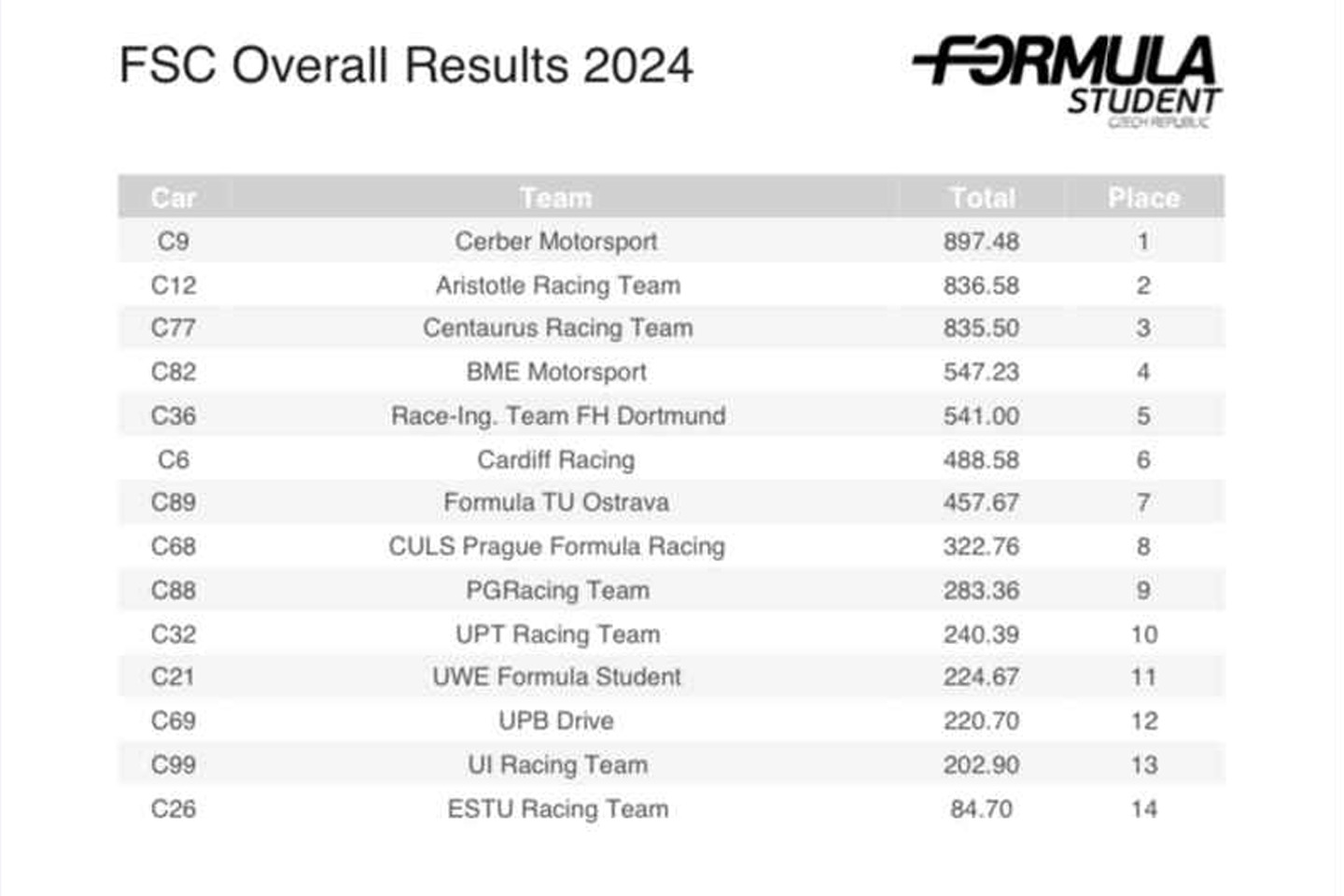1344x896 pixels.
Task: Select car number C88 cell
Action: (174, 591)
